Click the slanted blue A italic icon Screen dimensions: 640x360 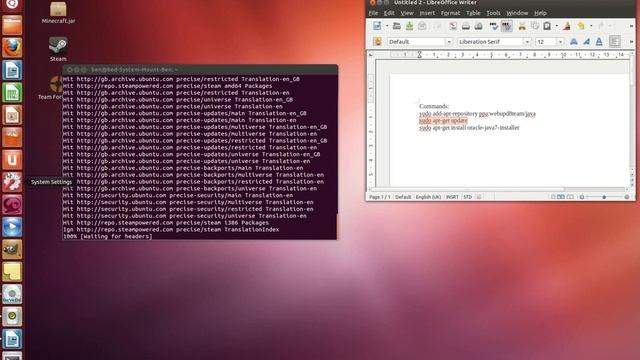coord(587,42)
